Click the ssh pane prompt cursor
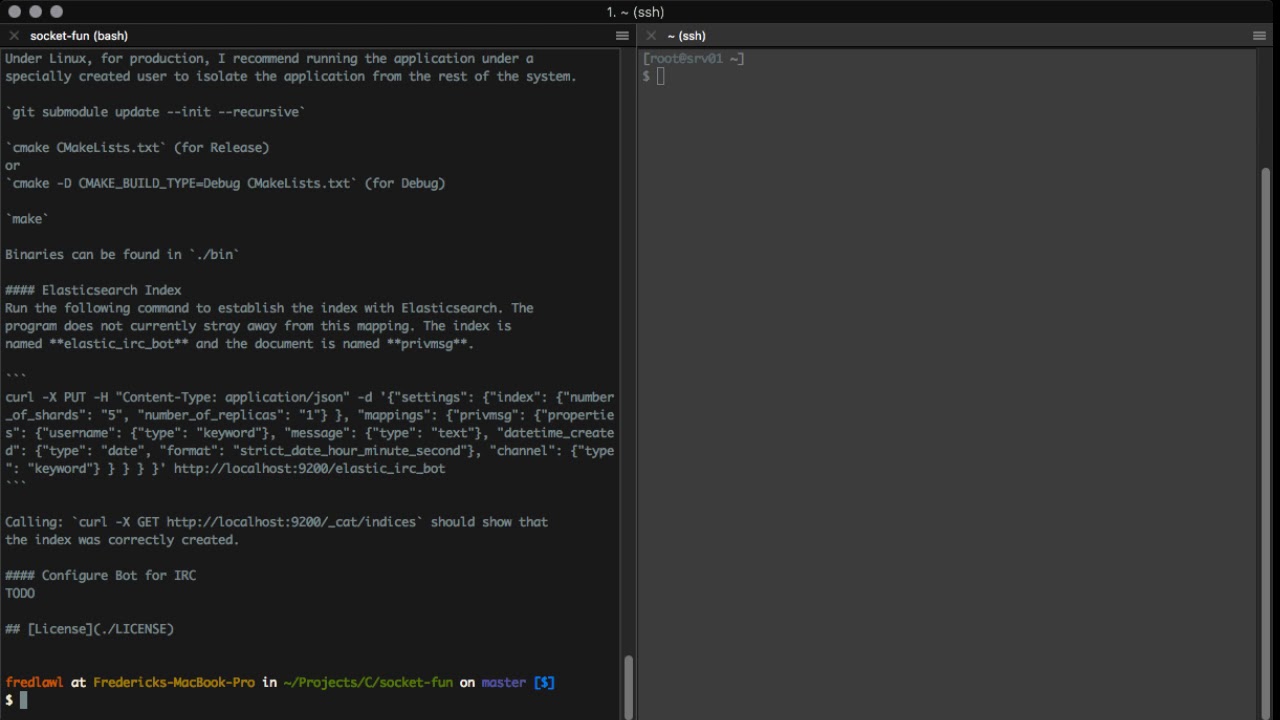 click(x=661, y=76)
